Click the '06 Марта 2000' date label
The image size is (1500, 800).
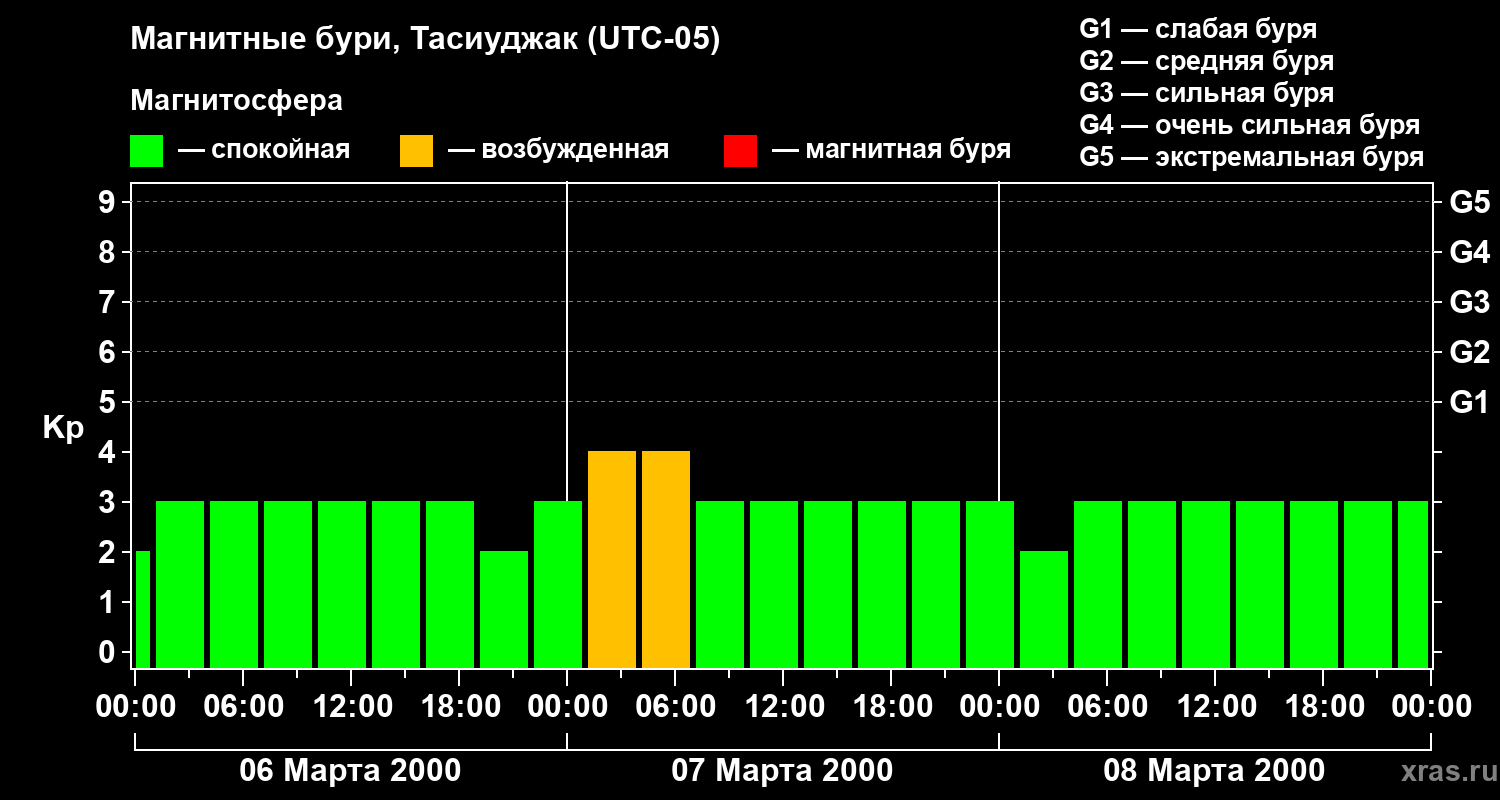point(350,771)
